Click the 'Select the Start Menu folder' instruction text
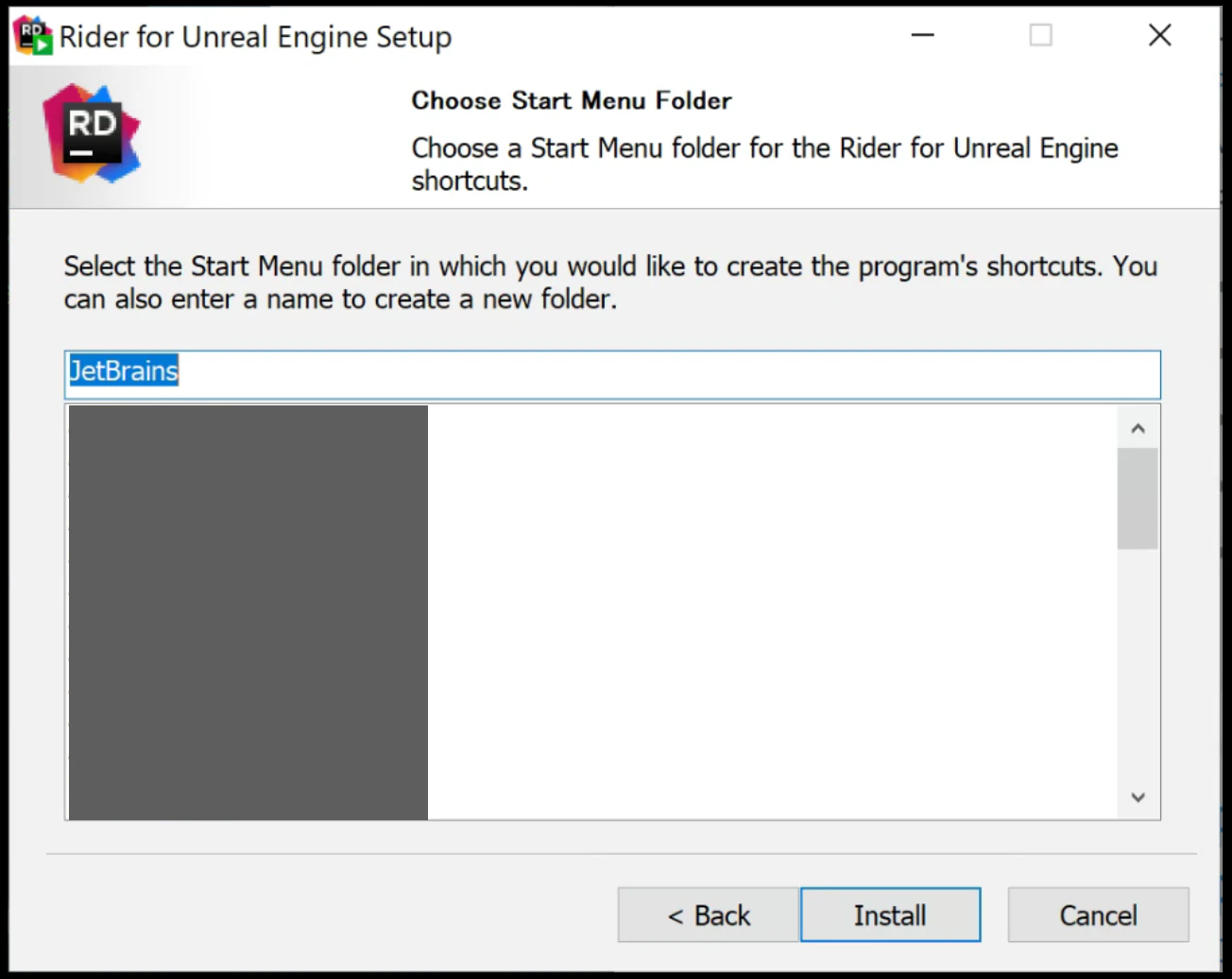 pyautogui.click(x=610, y=283)
